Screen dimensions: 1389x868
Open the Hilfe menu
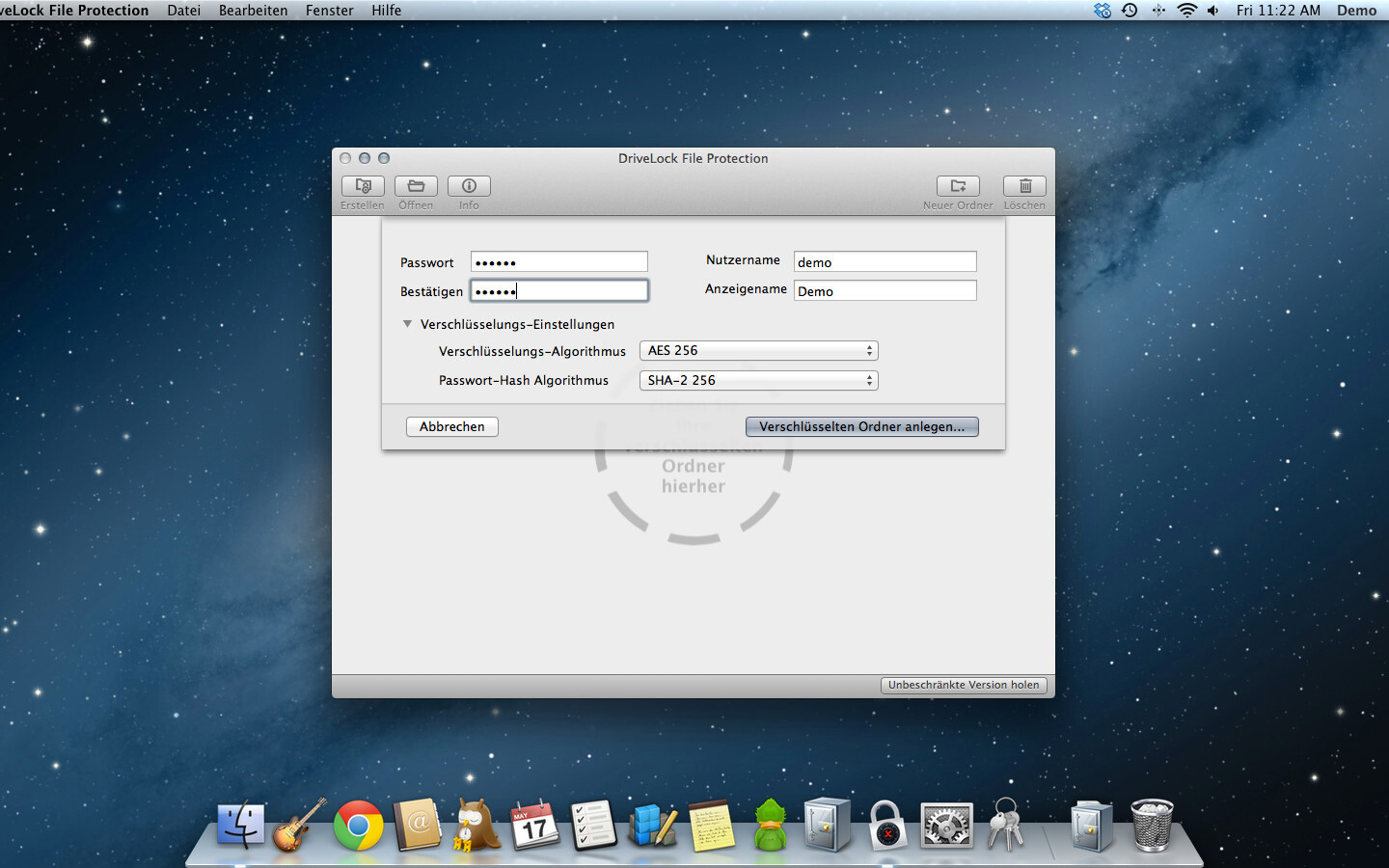(387, 10)
